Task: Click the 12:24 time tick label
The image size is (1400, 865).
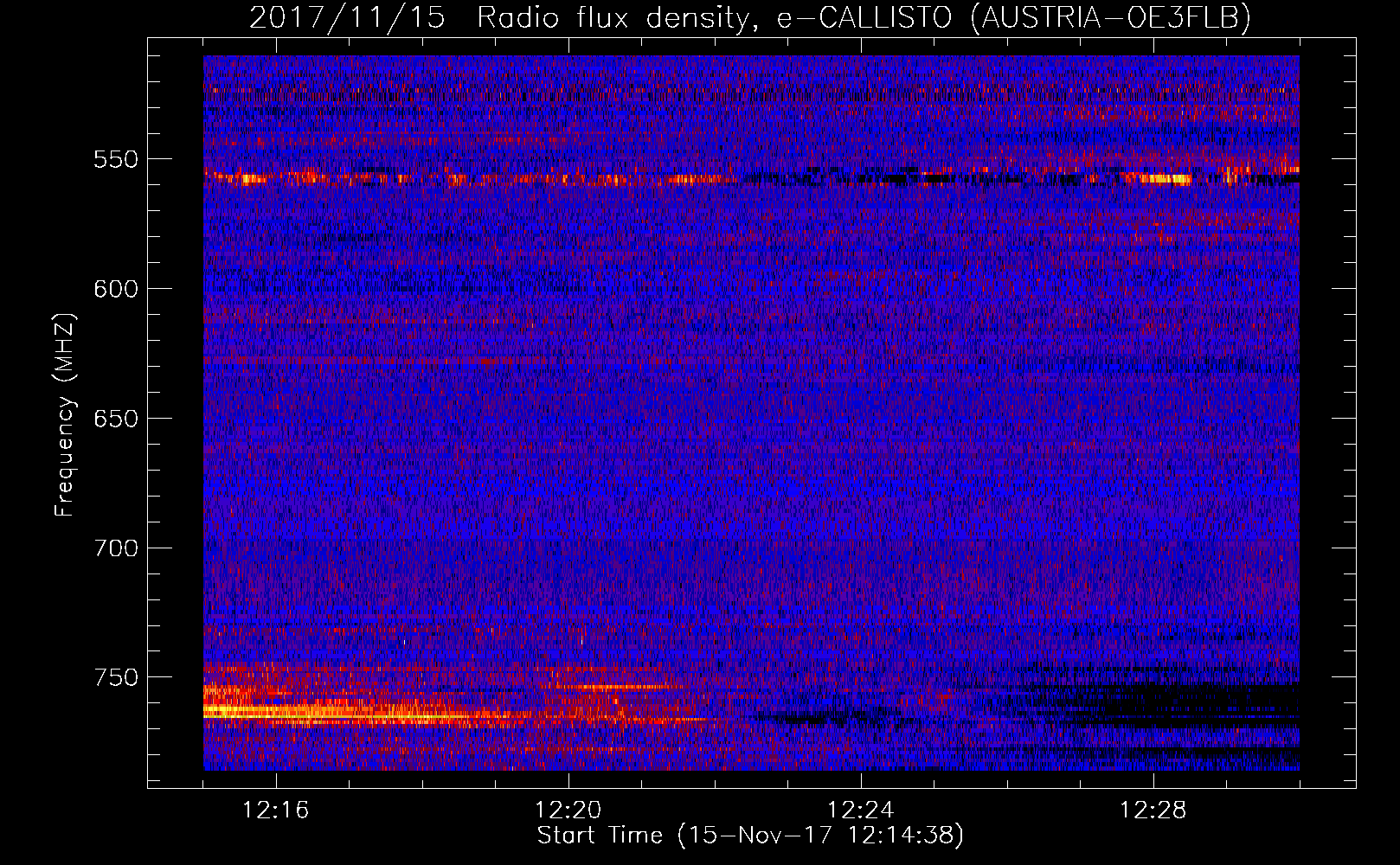Action: 861,811
